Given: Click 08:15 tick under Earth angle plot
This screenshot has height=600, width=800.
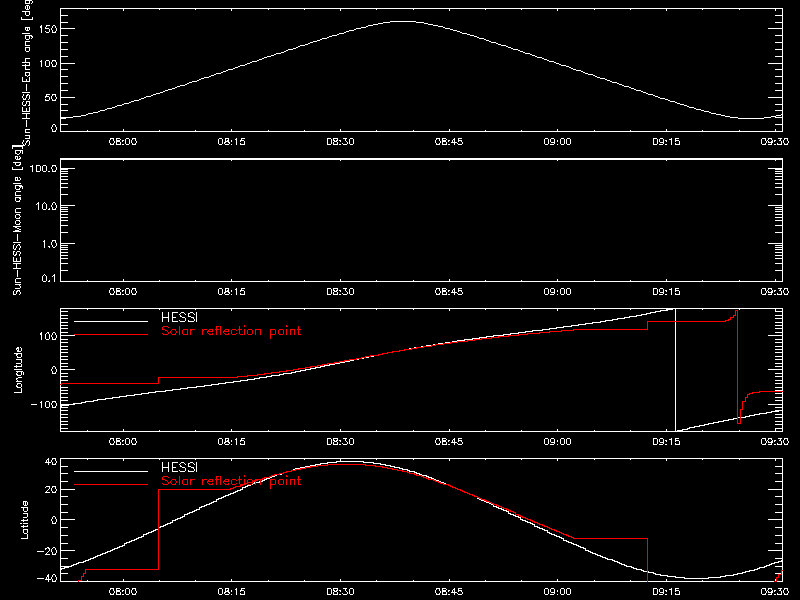Looking at the screenshot, I should 232,142.
